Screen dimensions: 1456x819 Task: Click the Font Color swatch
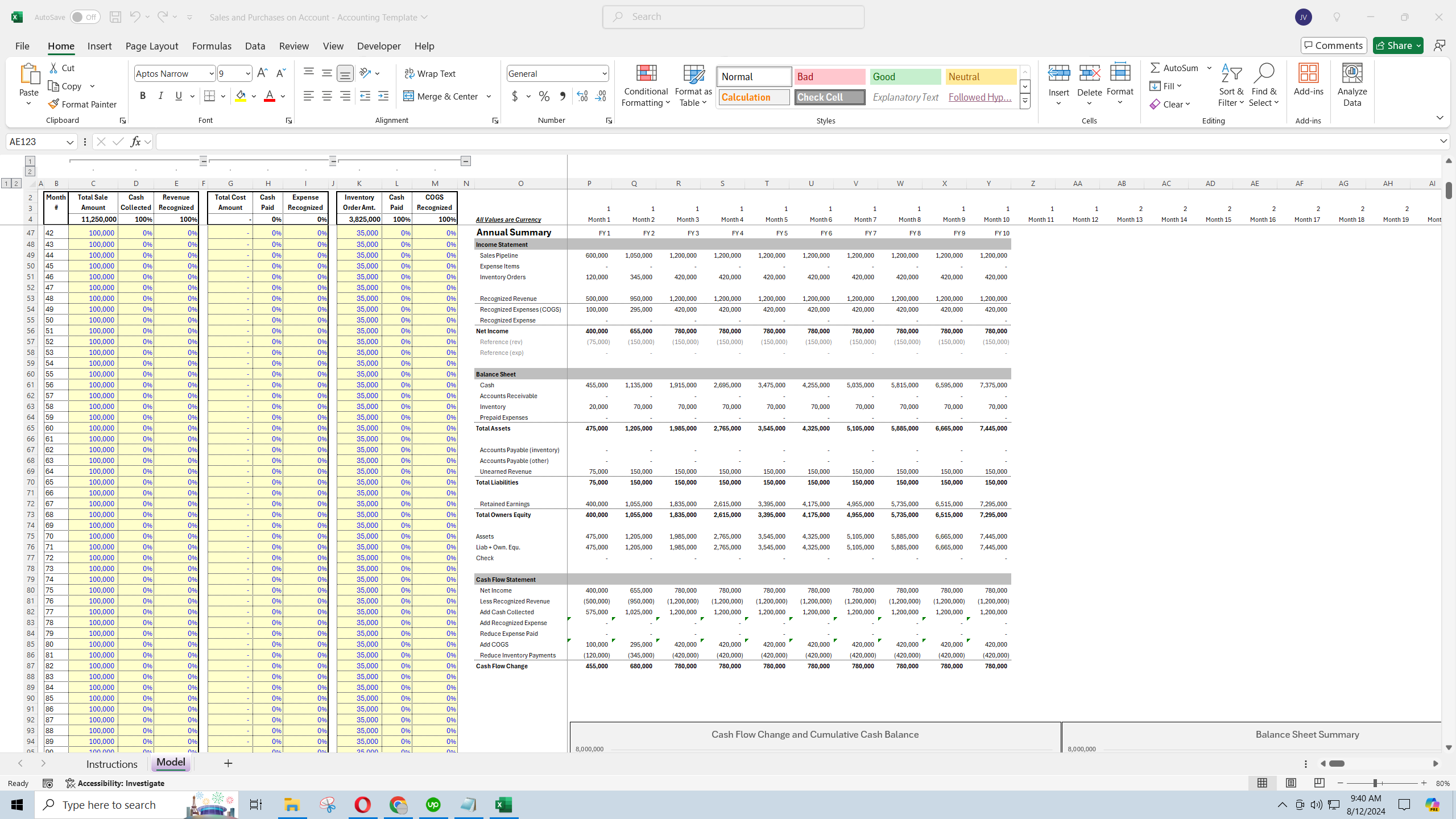click(270, 96)
